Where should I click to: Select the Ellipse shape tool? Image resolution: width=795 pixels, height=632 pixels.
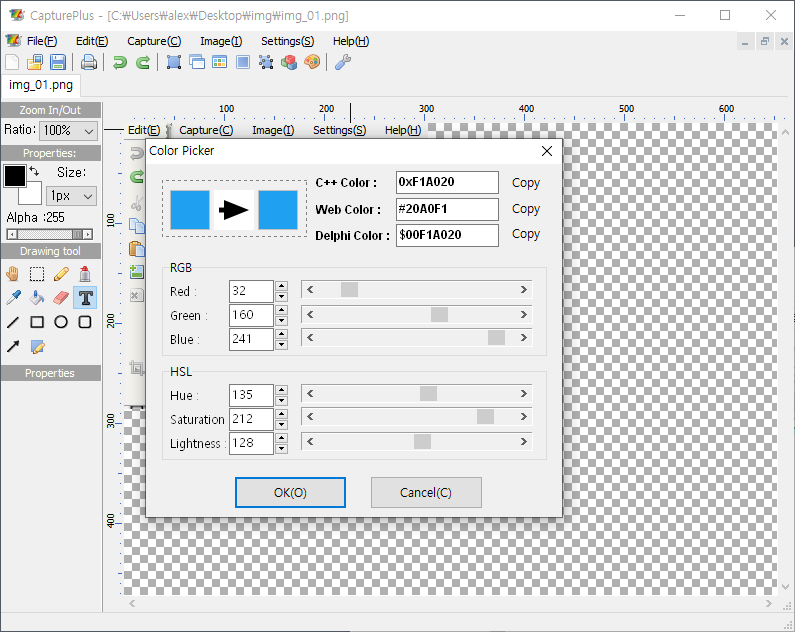point(61,322)
